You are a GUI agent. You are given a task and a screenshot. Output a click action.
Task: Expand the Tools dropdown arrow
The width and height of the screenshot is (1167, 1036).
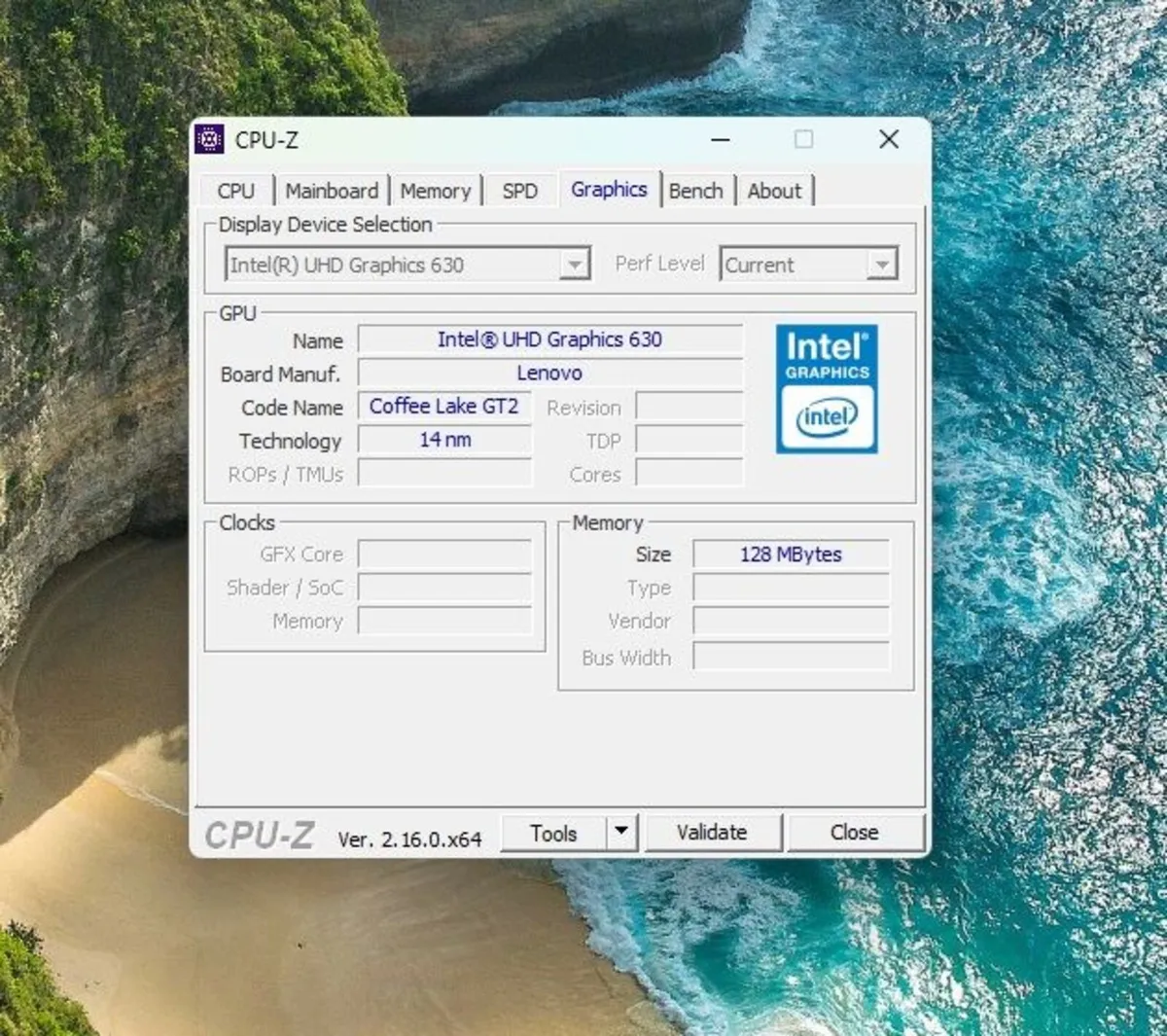621,833
